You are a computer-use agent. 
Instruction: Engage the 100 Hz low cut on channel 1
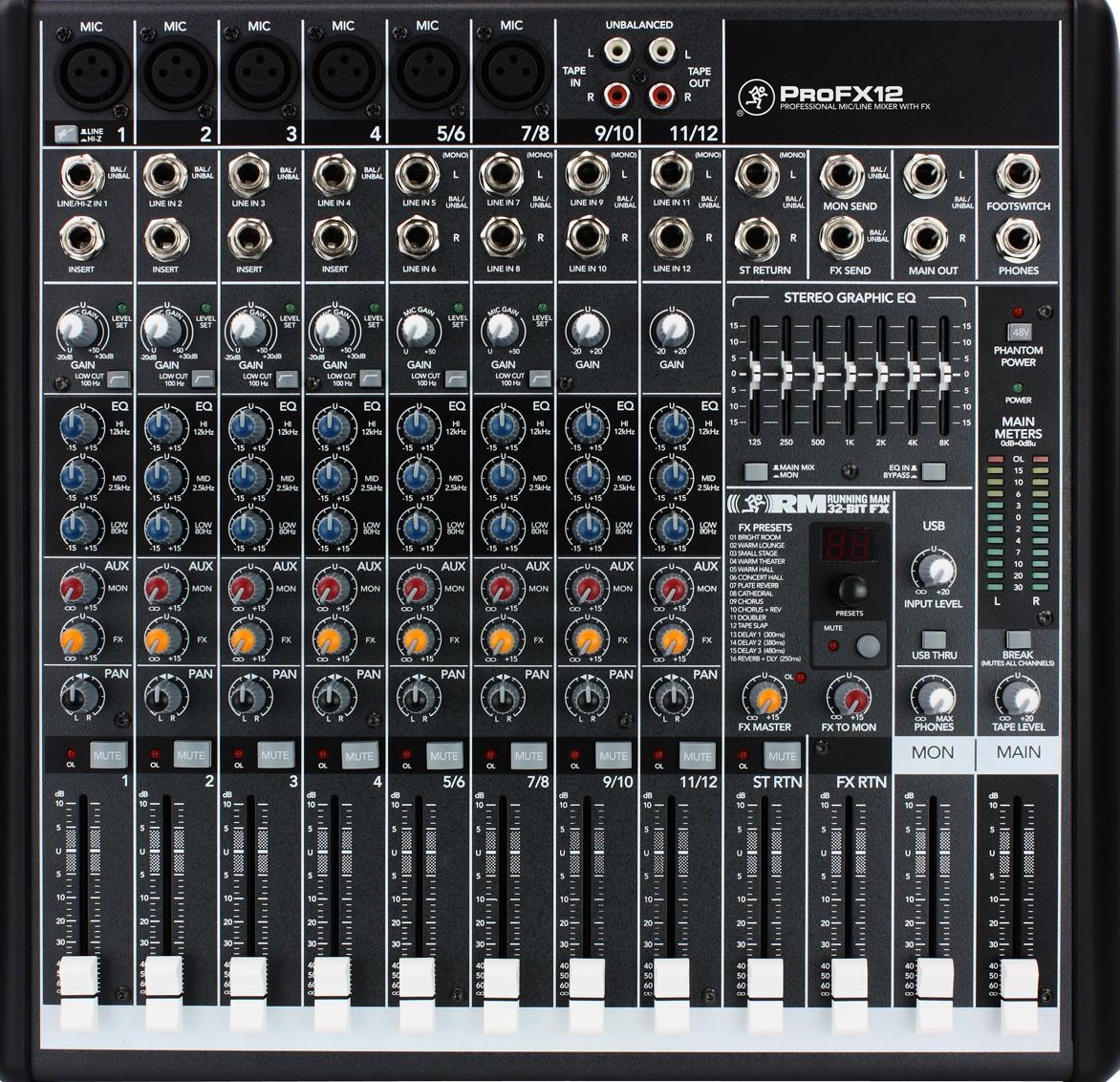pyautogui.click(x=118, y=379)
